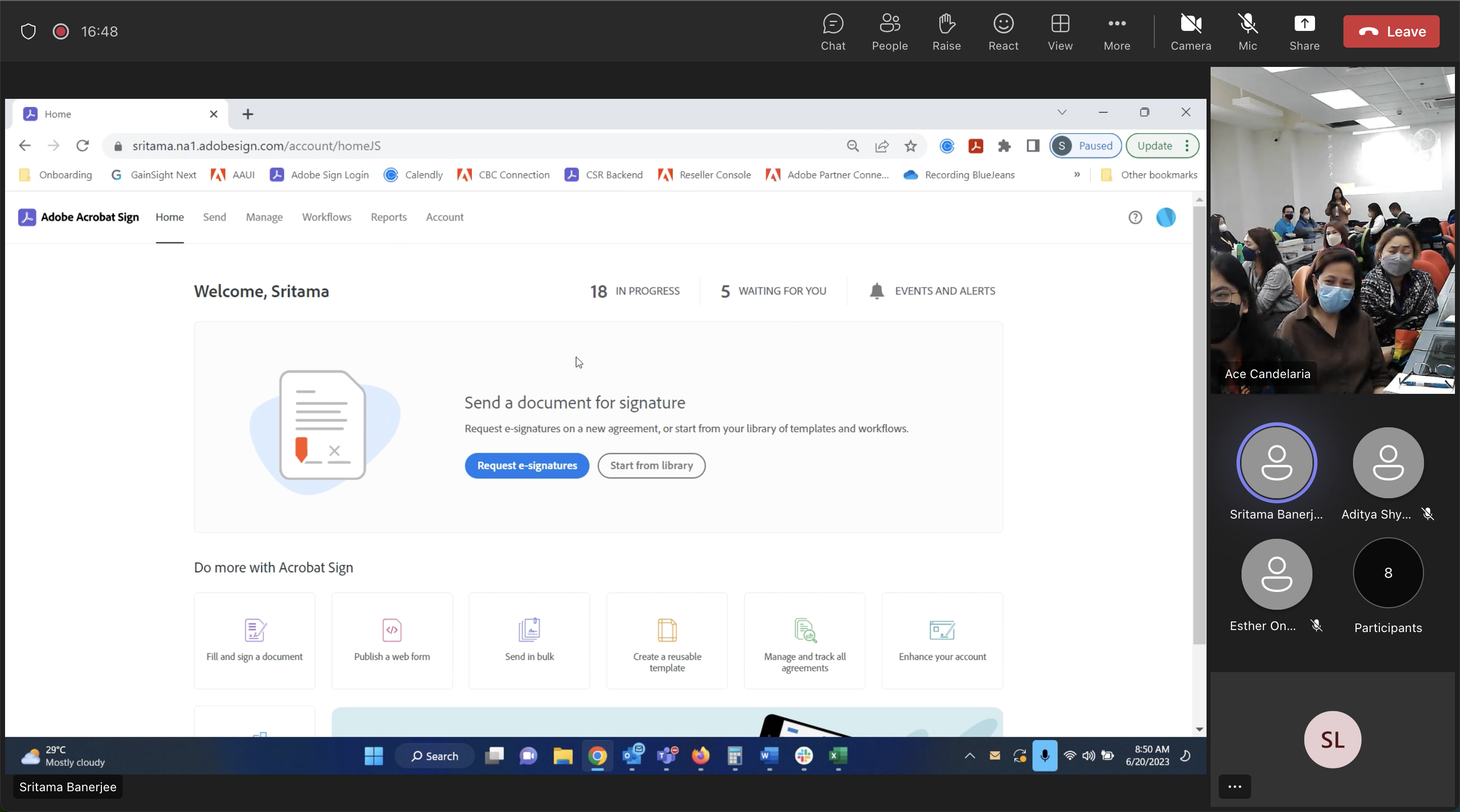Open Create a reusable template card

(x=667, y=641)
